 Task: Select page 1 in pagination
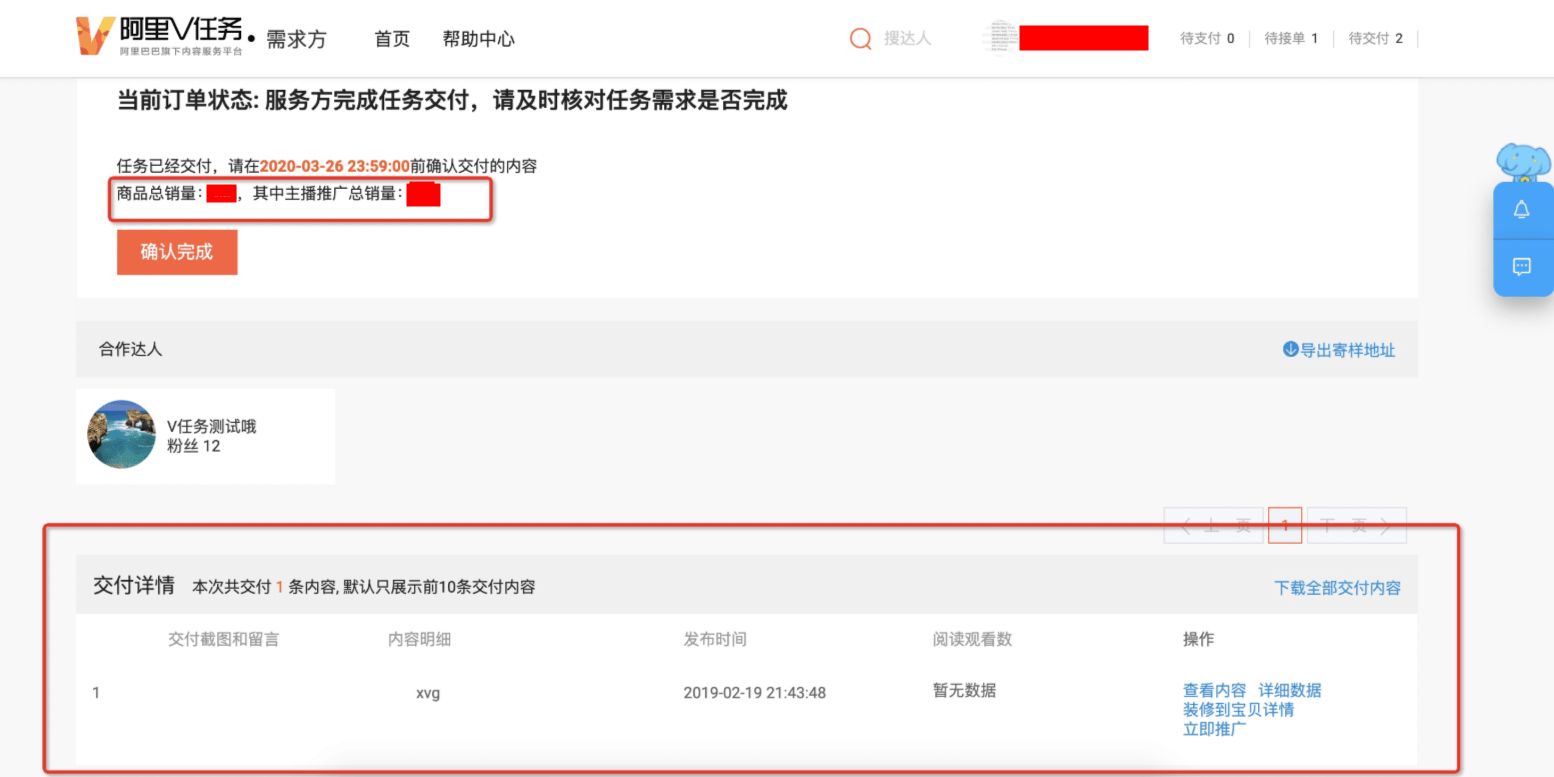1285,525
